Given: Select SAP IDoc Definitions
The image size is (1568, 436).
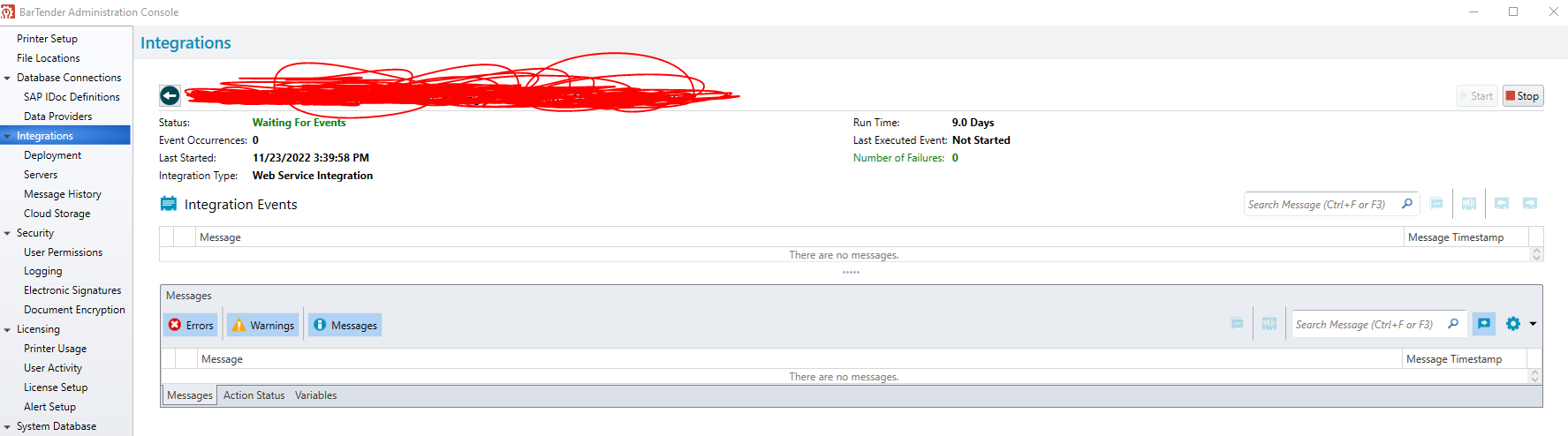Looking at the screenshot, I should pos(72,97).
